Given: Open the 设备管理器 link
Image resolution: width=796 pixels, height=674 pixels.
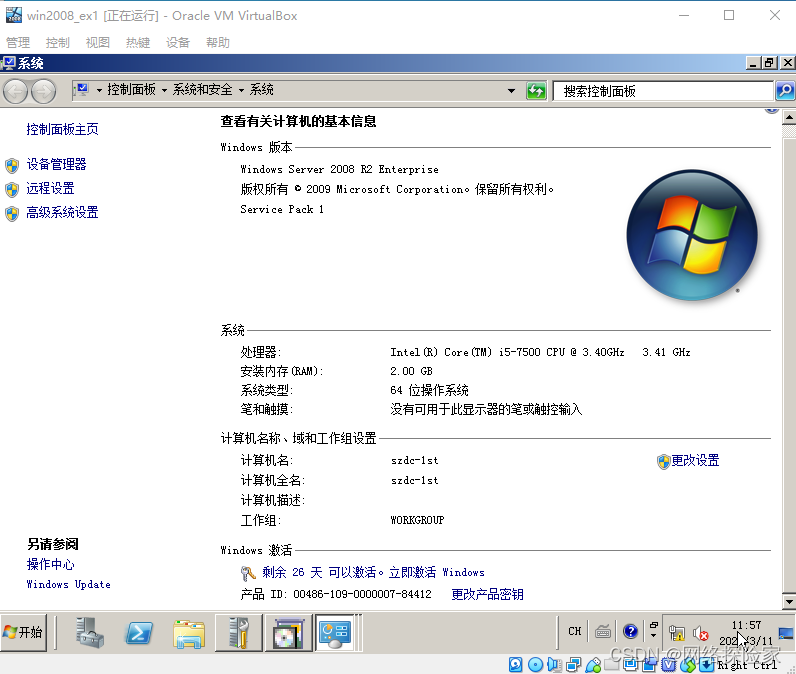Looking at the screenshot, I should coord(56,164).
